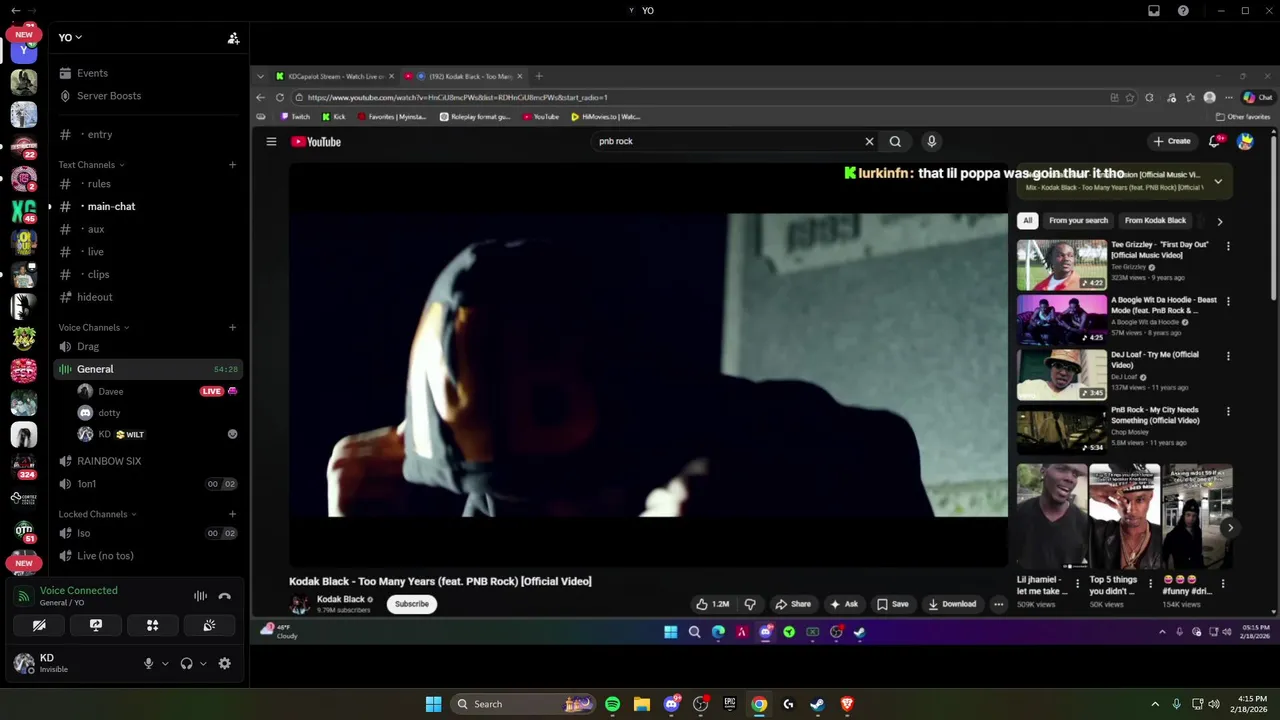Open Spotify from the Windows taskbar
This screenshot has width=1280, height=720.
612,704
